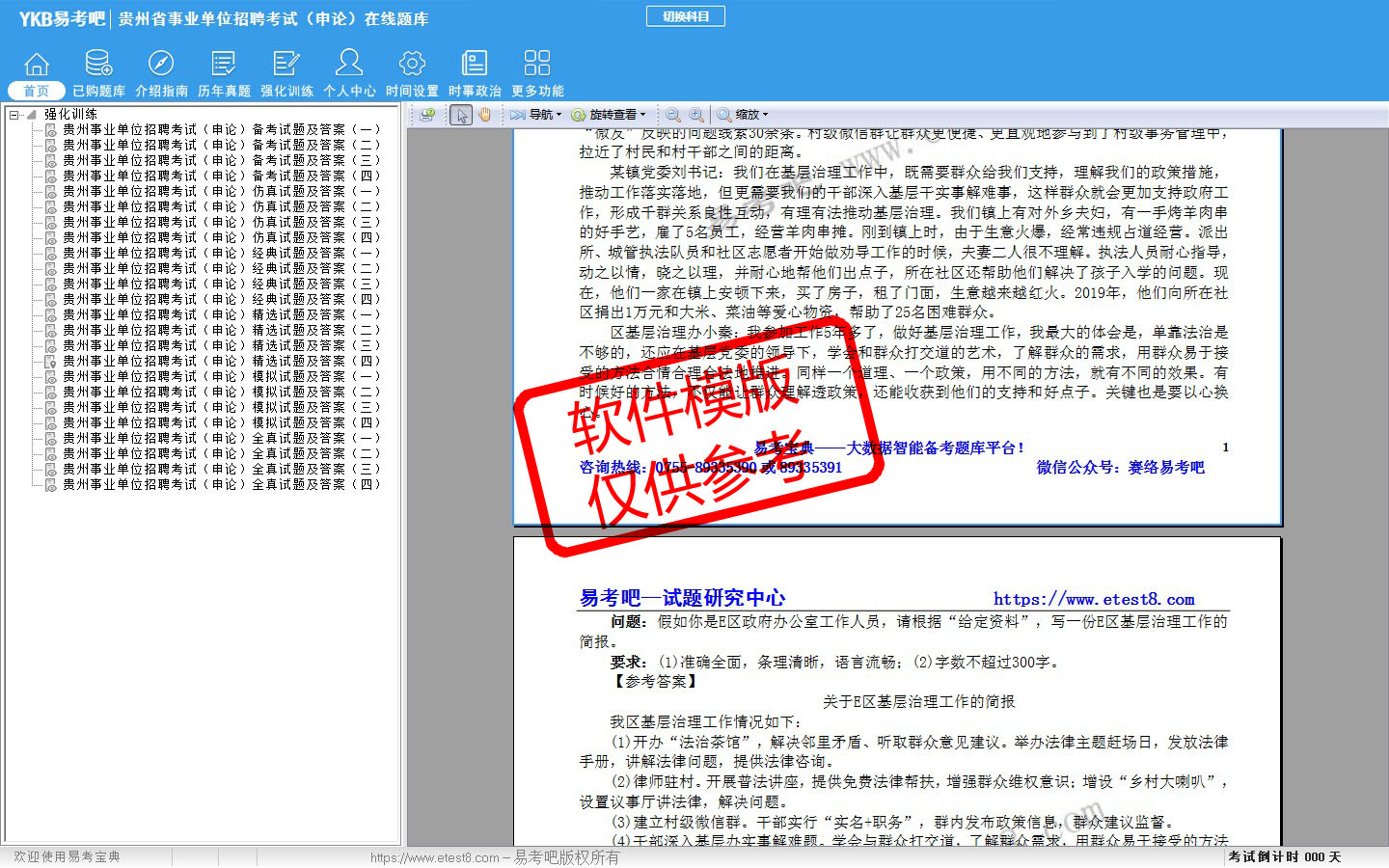Screen dimensions: 1389x868
Task: Select the 首页 home tab
Action: point(36,91)
